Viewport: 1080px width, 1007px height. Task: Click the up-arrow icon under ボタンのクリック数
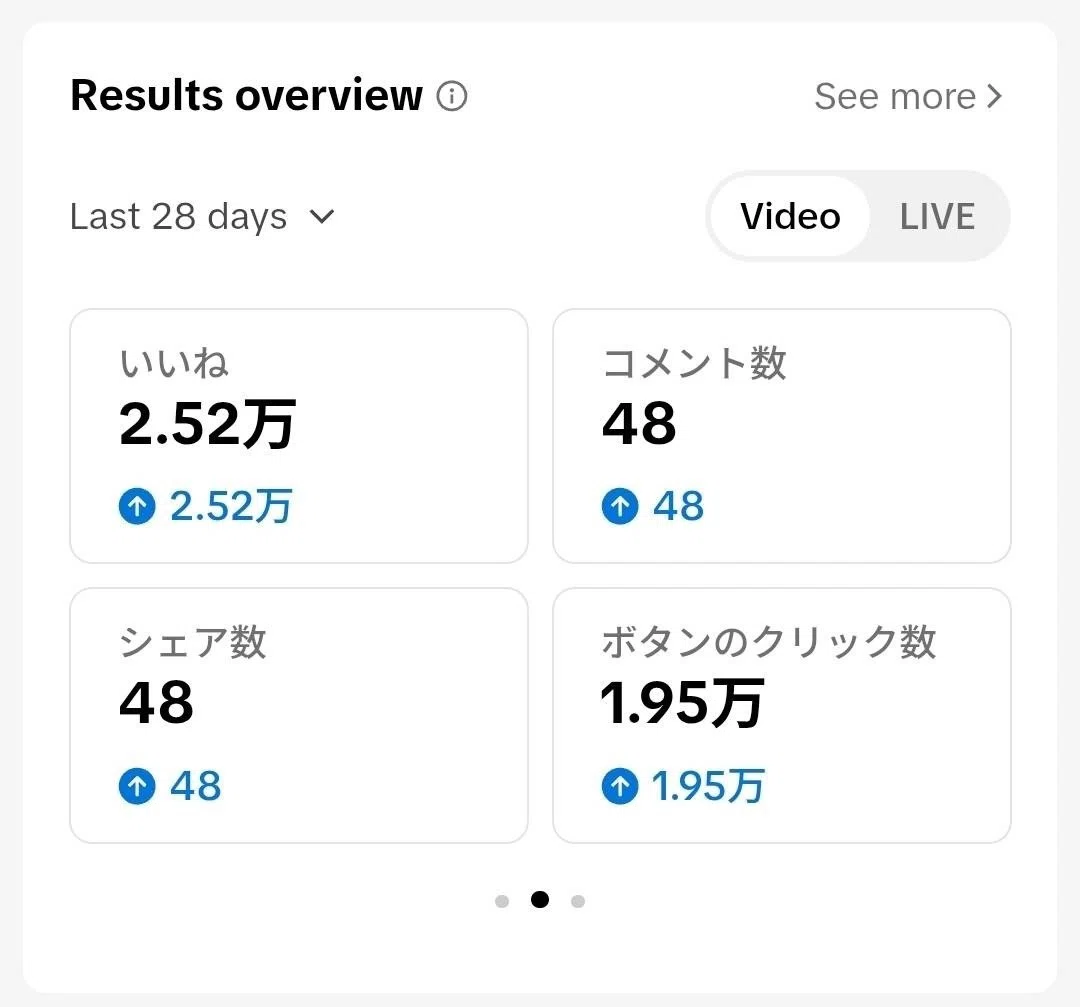620,786
